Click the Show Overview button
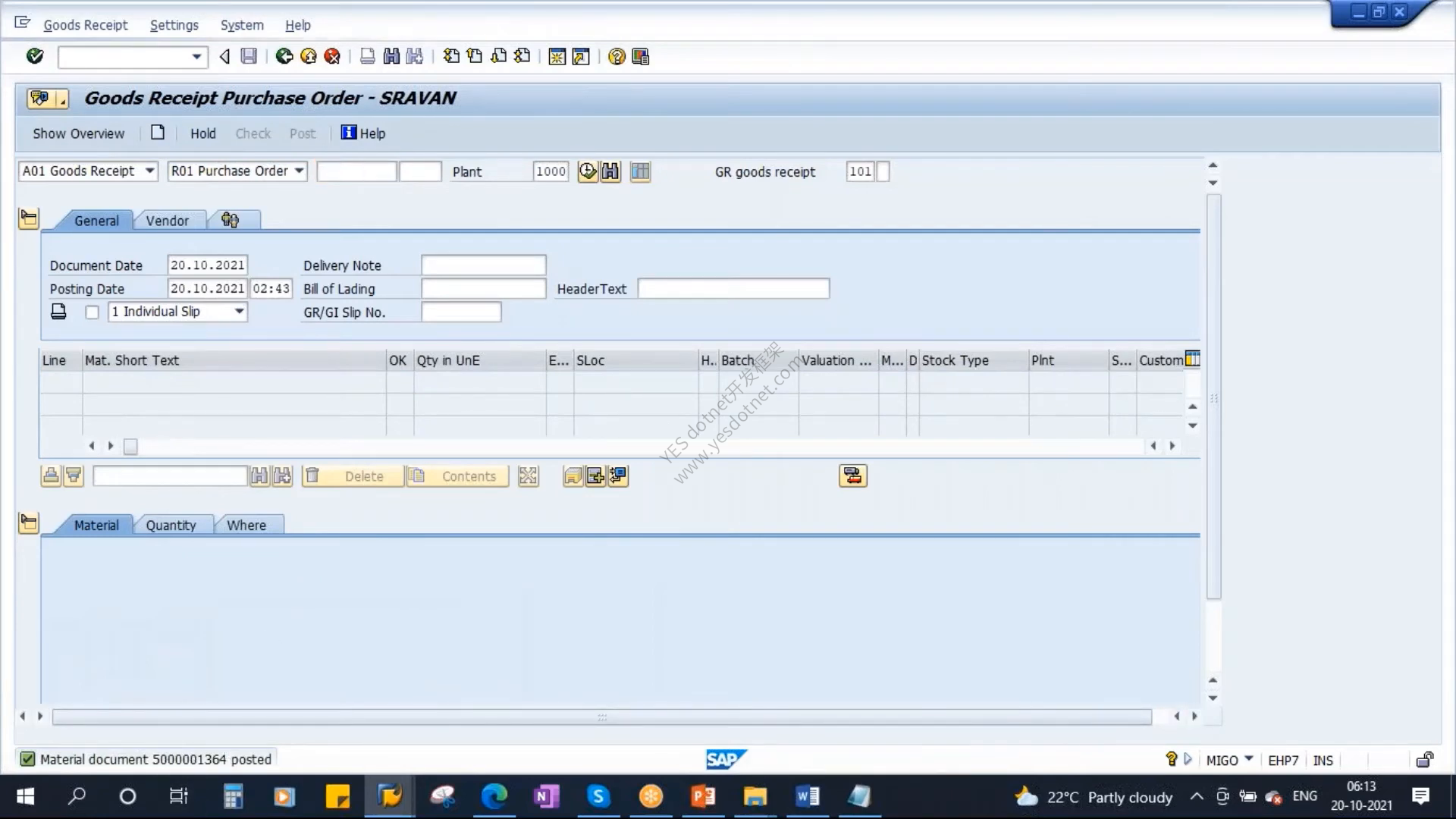The height and width of the screenshot is (819, 1456). point(78,133)
